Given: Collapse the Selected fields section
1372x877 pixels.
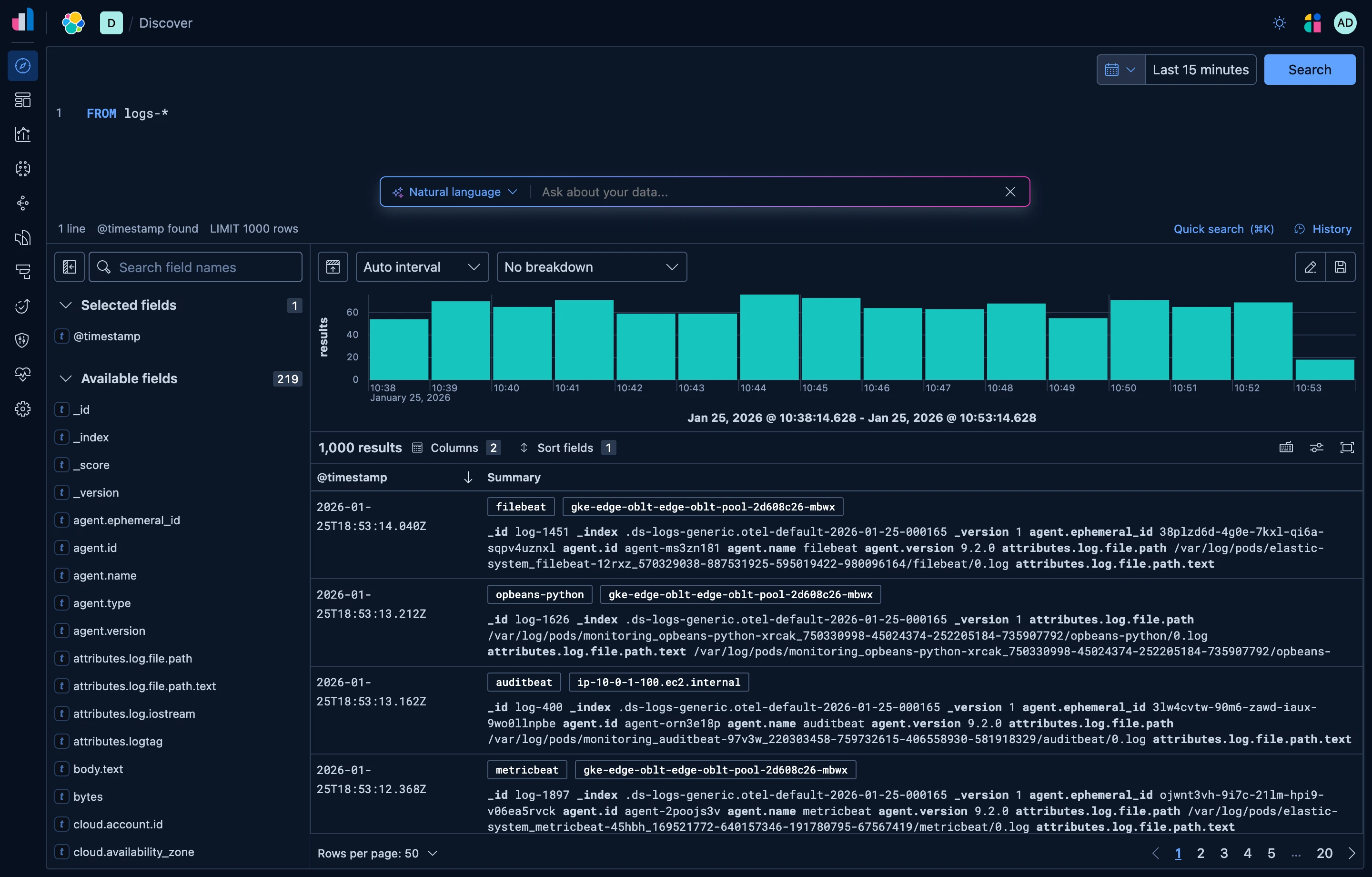Looking at the screenshot, I should point(66,305).
